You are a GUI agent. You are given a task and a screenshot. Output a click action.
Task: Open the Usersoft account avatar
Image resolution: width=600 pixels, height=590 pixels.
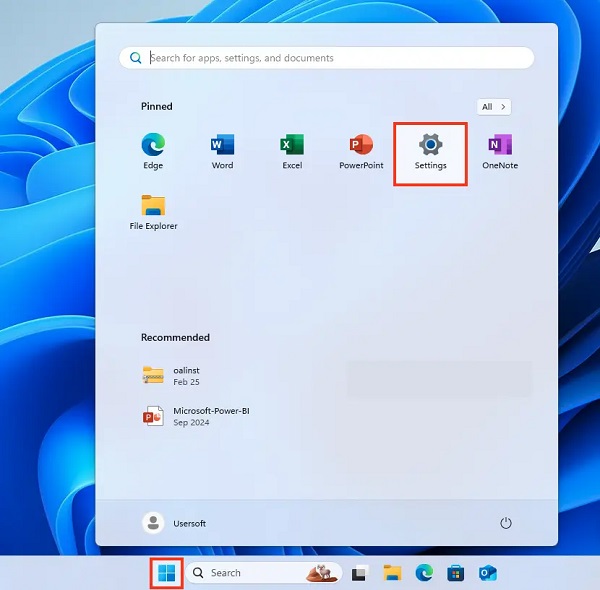click(x=153, y=523)
